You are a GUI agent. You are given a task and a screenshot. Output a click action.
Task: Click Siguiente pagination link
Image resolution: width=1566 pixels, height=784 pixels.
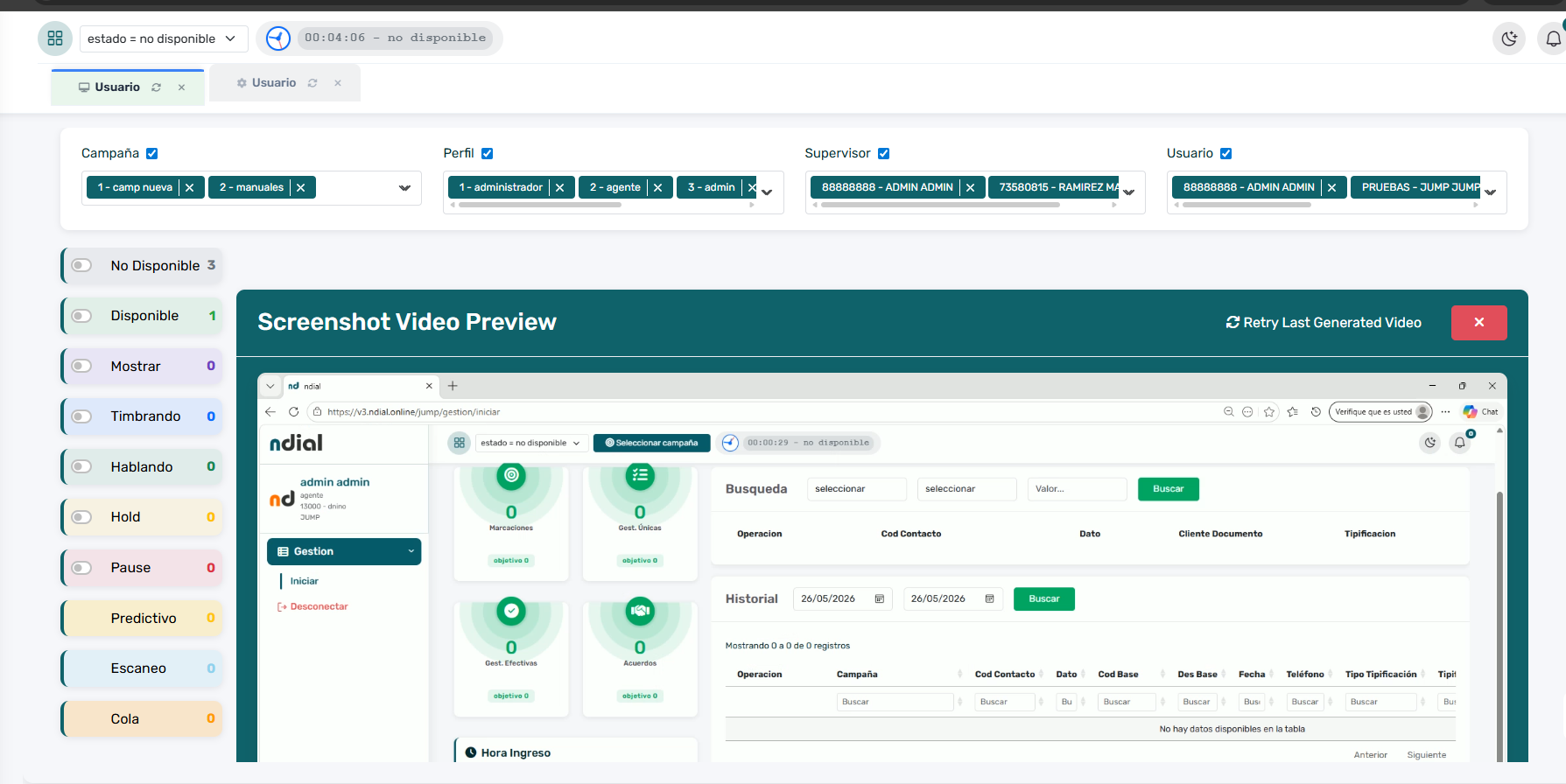pos(1427,755)
